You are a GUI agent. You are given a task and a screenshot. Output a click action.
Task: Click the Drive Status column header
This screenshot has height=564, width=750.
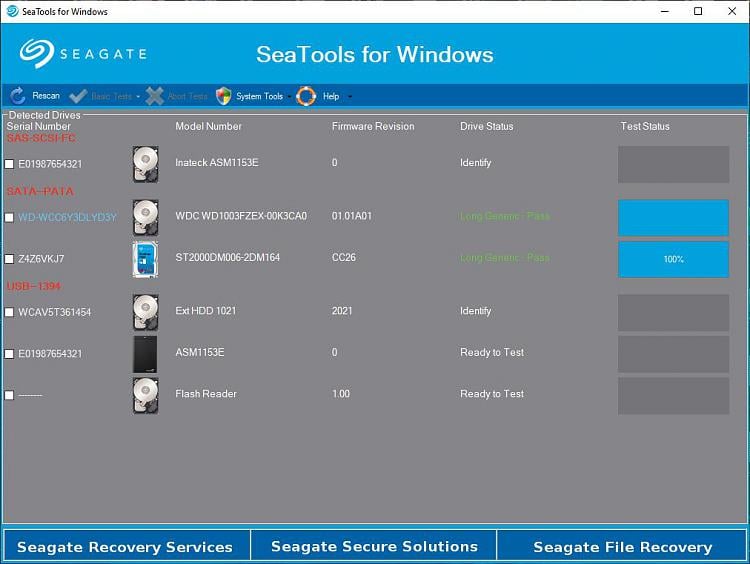point(486,126)
